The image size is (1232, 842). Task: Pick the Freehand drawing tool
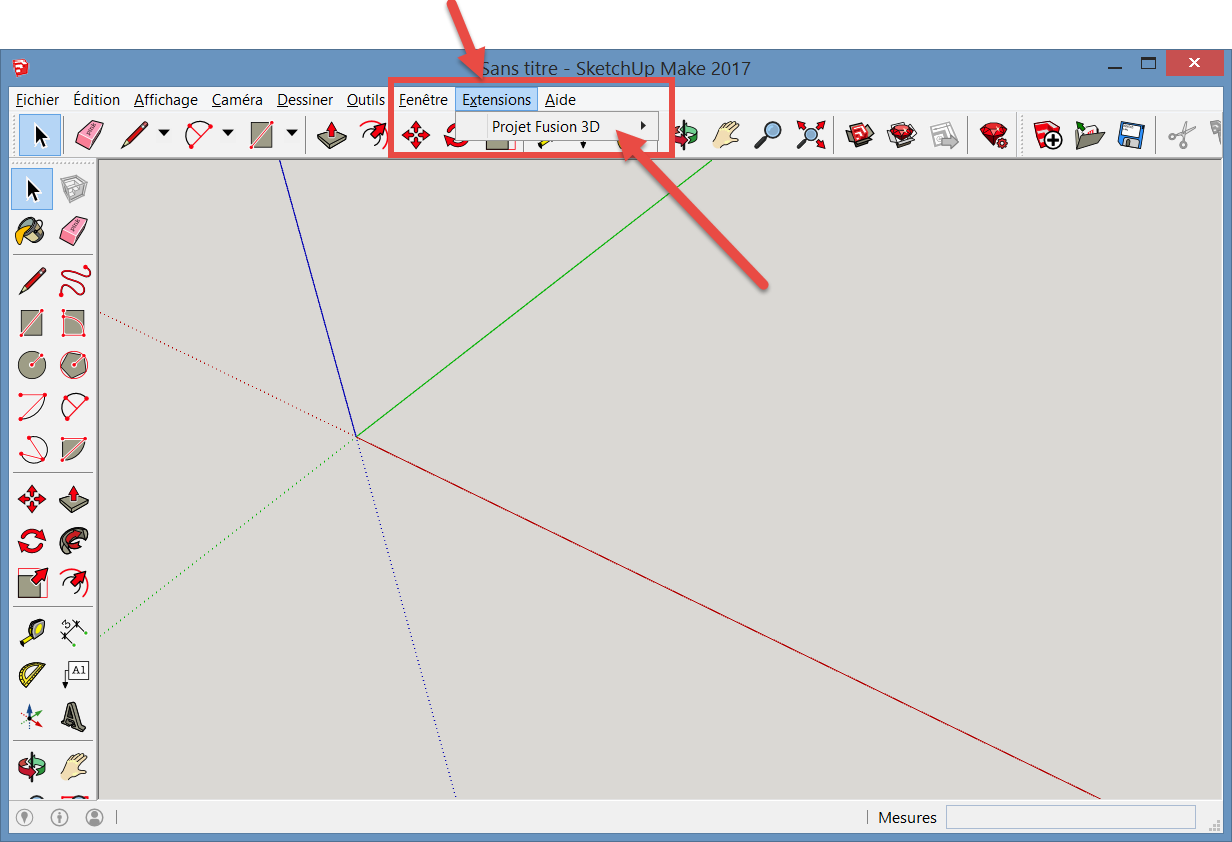point(74,281)
